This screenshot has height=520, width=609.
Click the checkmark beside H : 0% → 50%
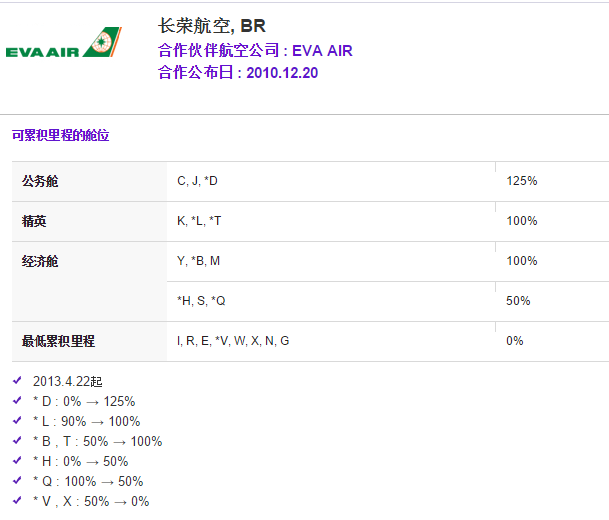click(x=17, y=461)
